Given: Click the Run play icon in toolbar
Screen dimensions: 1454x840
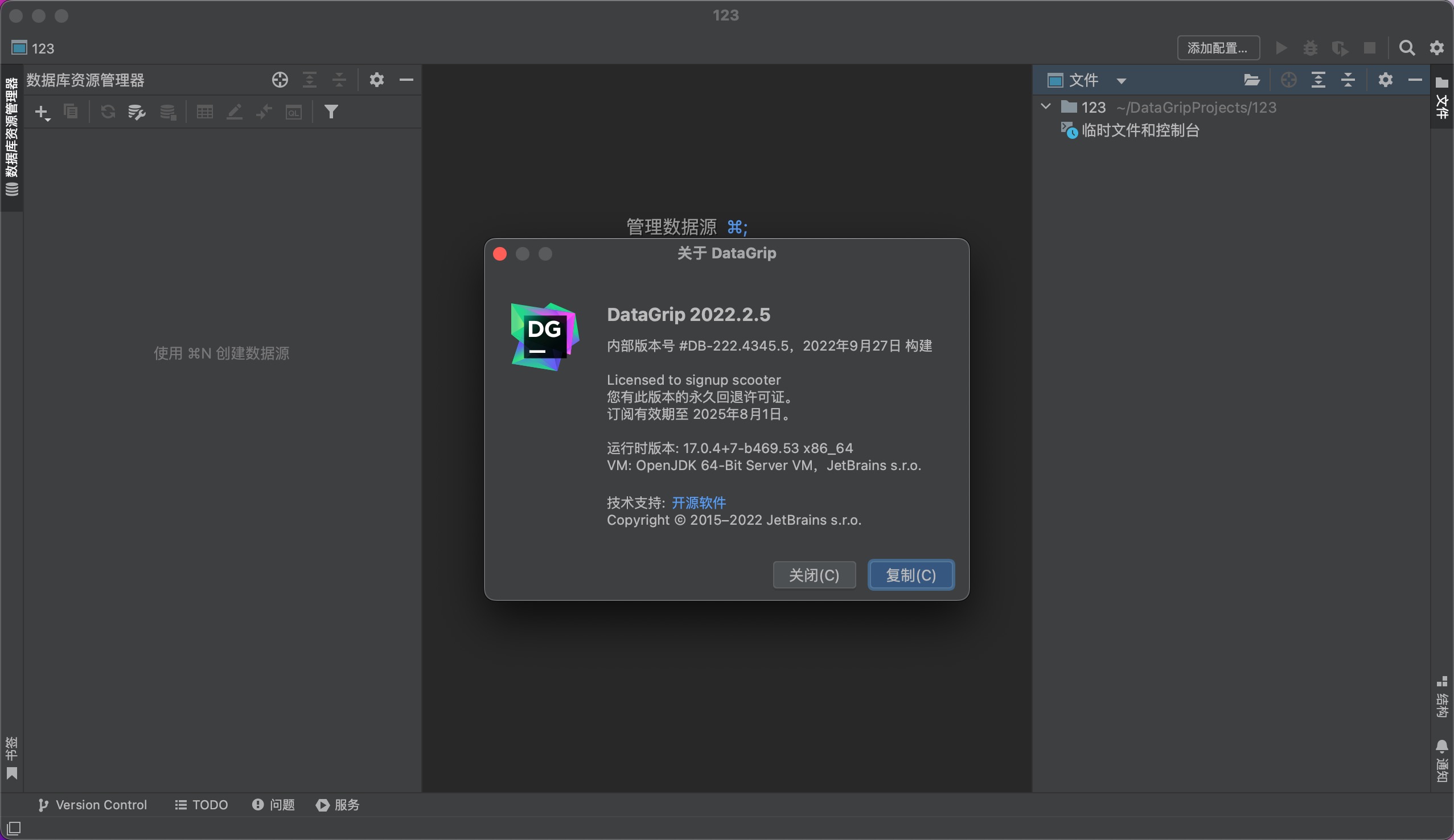Looking at the screenshot, I should pos(1281,48).
